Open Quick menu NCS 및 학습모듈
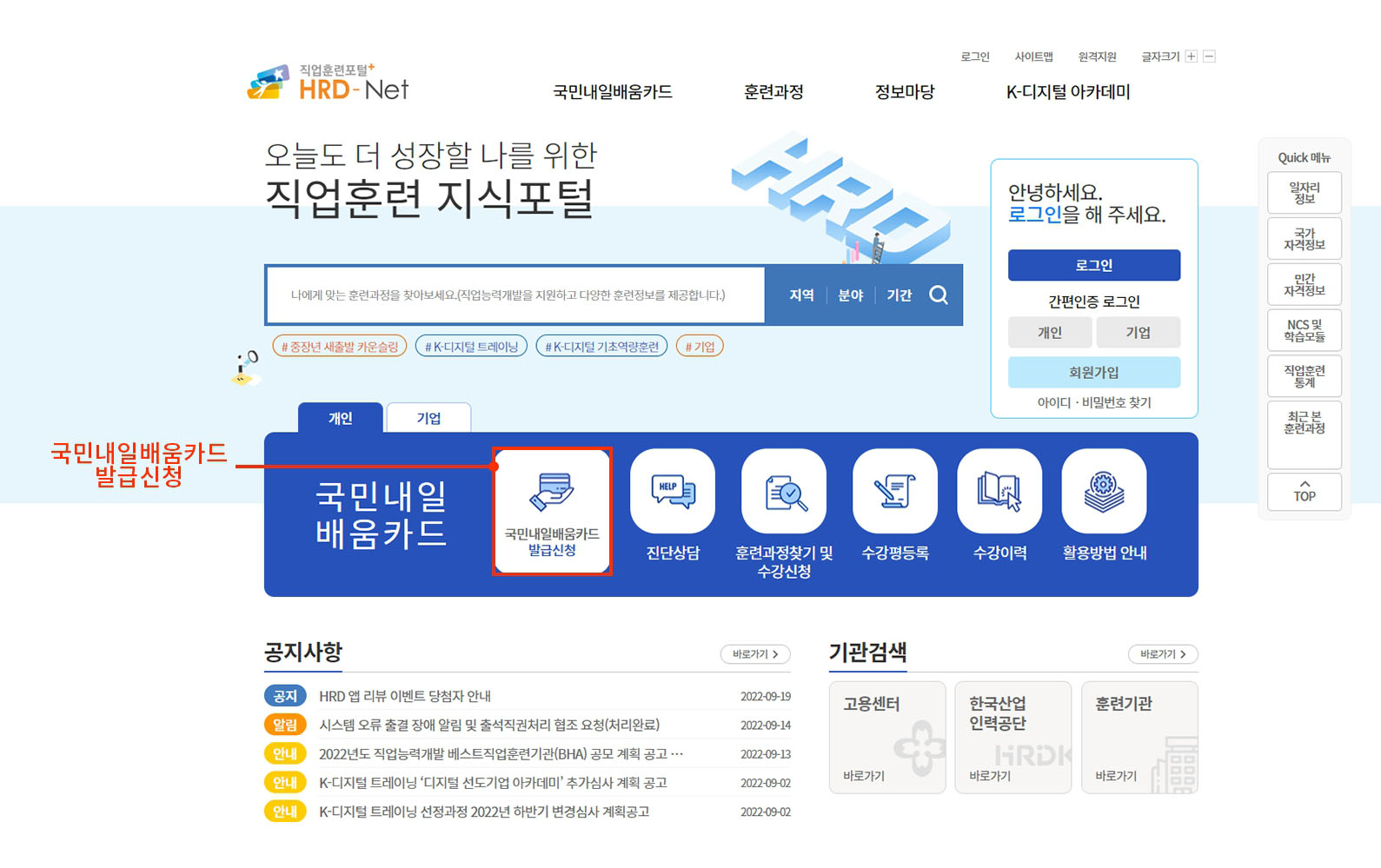The width and height of the screenshot is (1381, 868). point(1305,330)
